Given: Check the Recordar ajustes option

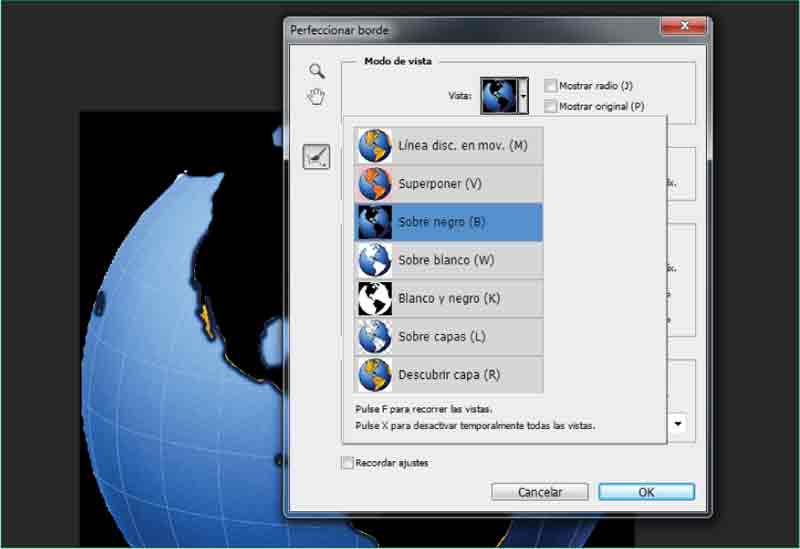Looking at the screenshot, I should [x=348, y=463].
